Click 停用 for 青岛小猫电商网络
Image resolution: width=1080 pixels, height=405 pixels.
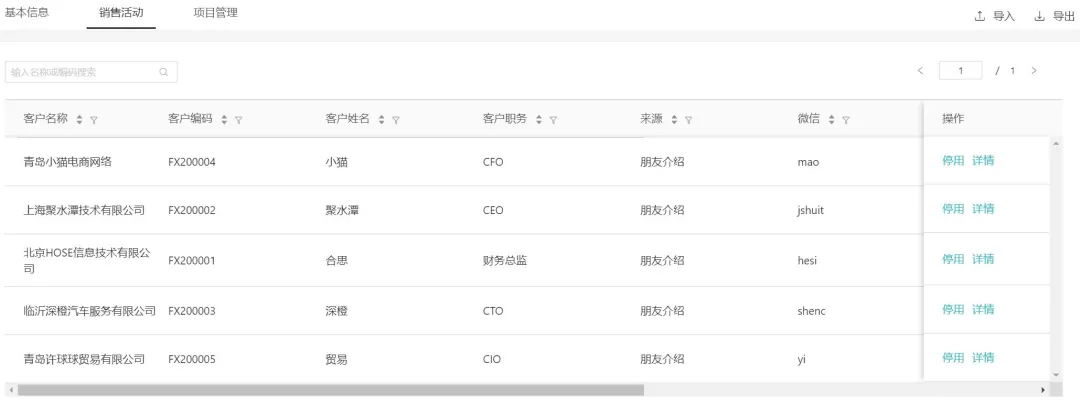click(953, 160)
